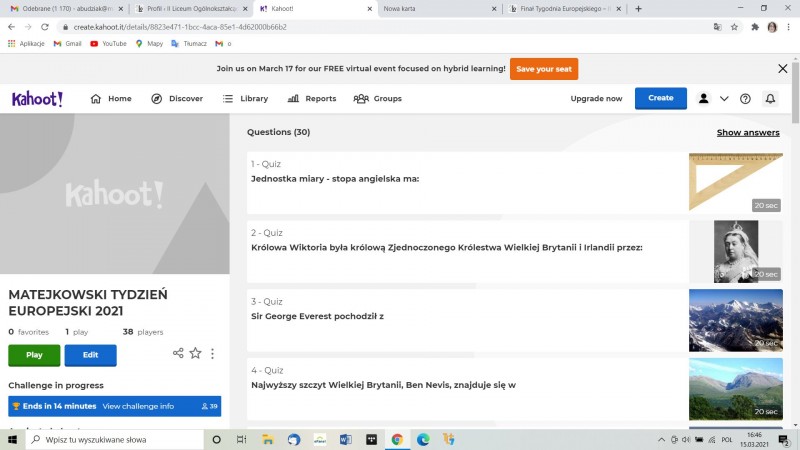Open the notifications bell
Screen dimensions: 800x450
pyautogui.click(x=770, y=99)
